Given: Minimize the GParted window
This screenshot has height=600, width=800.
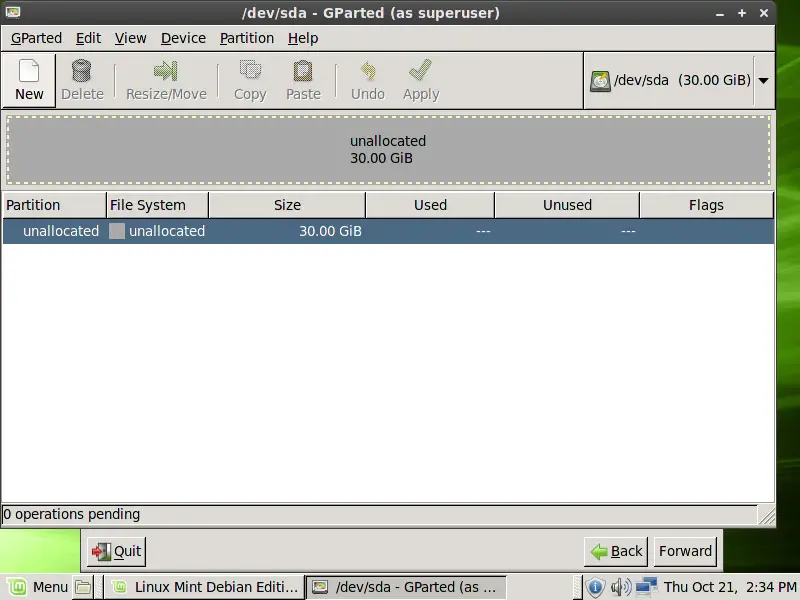Looking at the screenshot, I should tap(720, 13).
